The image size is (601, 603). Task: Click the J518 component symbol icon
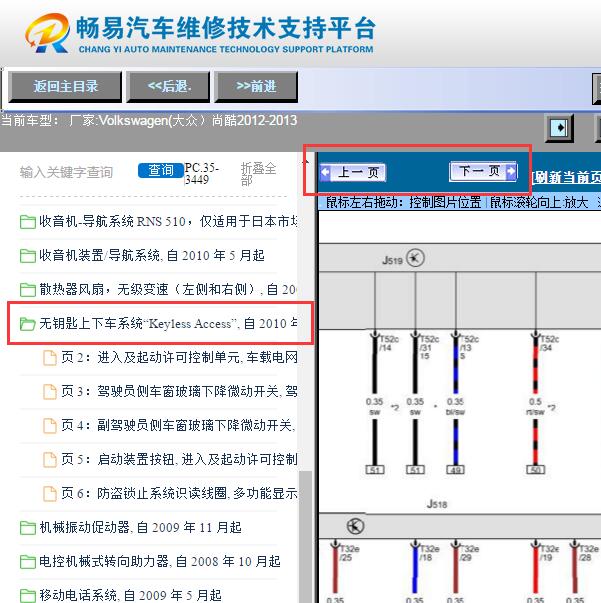[355, 526]
